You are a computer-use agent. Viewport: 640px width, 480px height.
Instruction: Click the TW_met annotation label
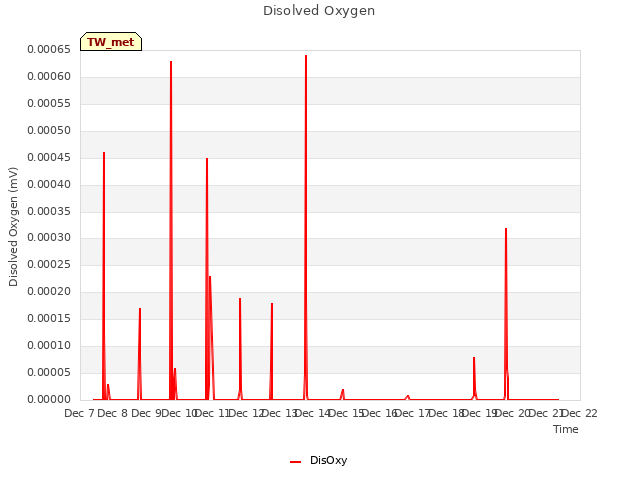tap(111, 42)
